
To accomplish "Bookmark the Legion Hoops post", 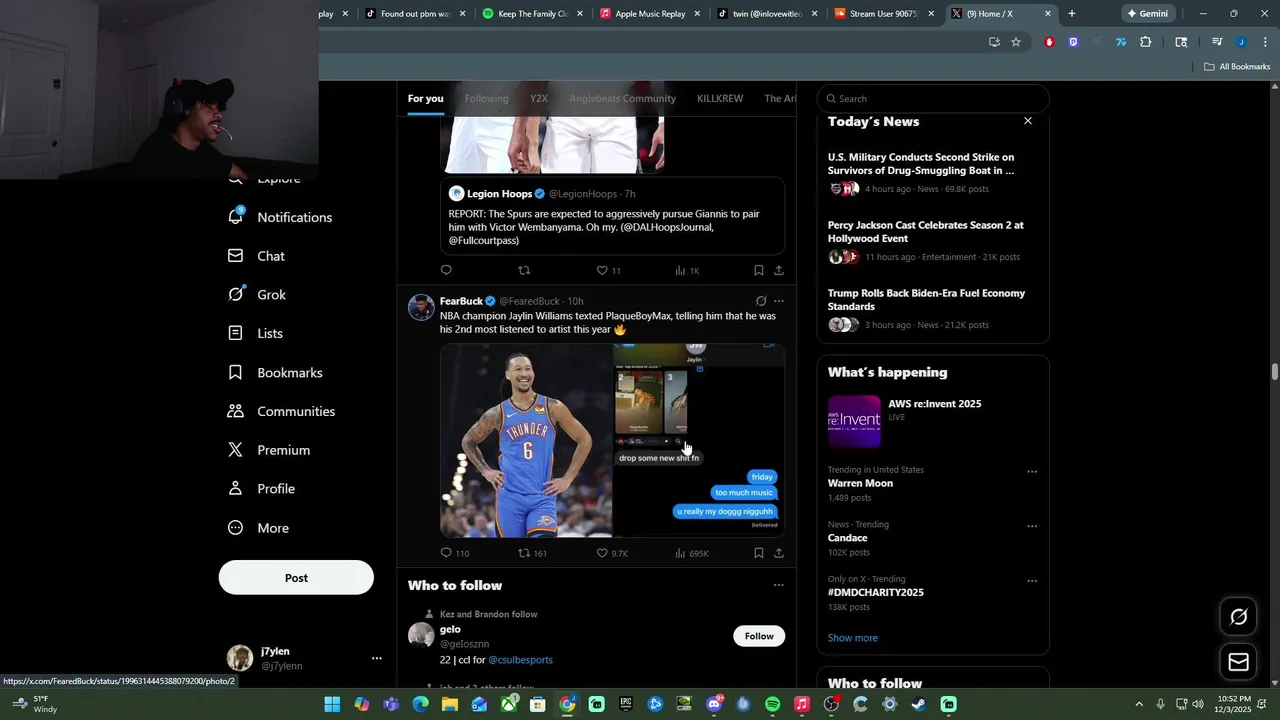I will pyautogui.click(x=758, y=270).
